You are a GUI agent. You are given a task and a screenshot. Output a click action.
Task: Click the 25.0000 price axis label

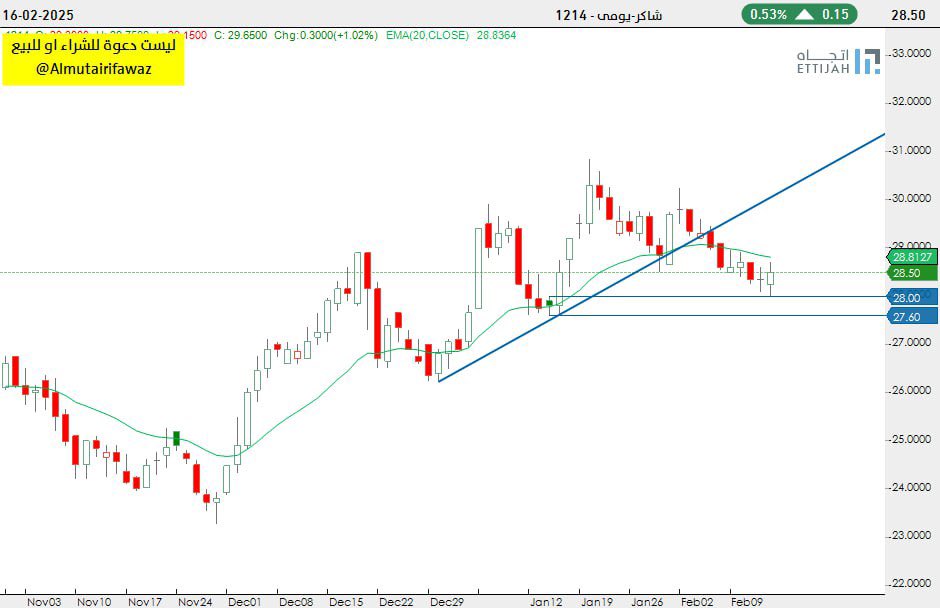click(912, 440)
